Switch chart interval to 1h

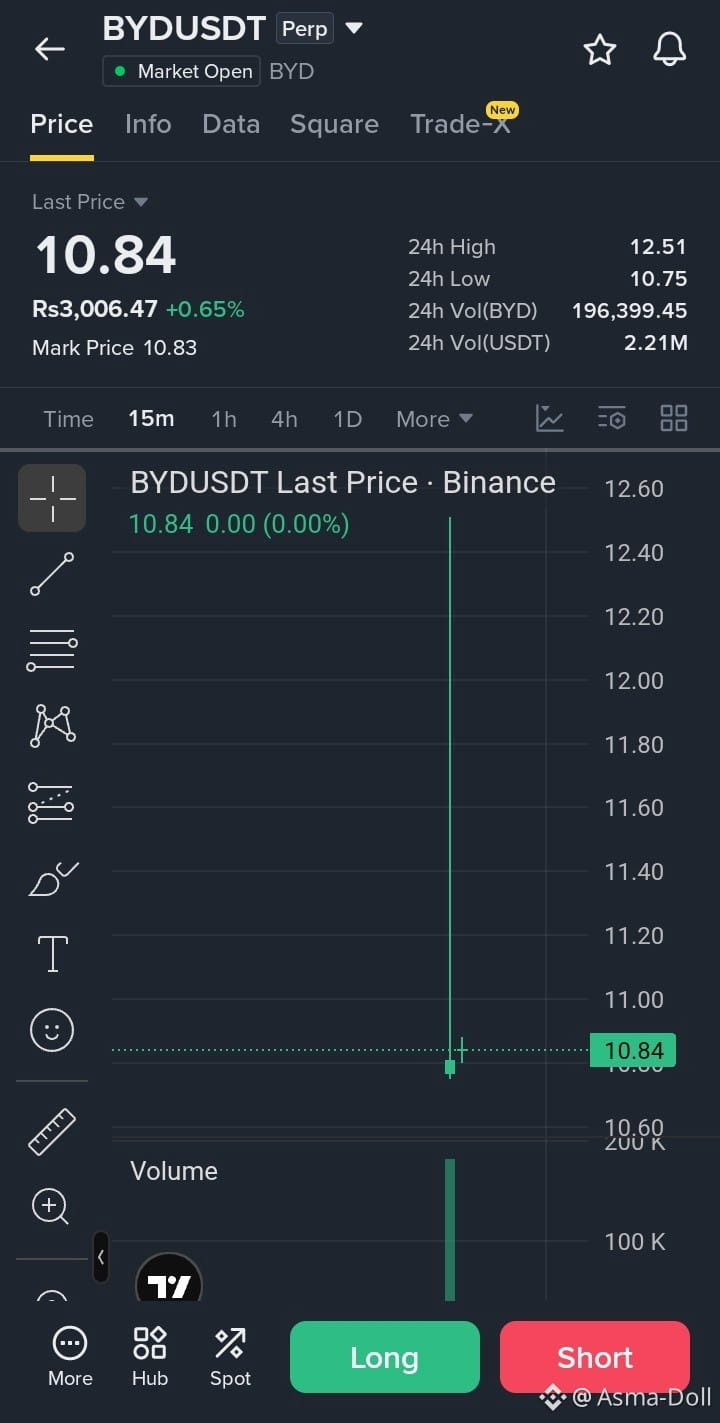tap(224, 419)
